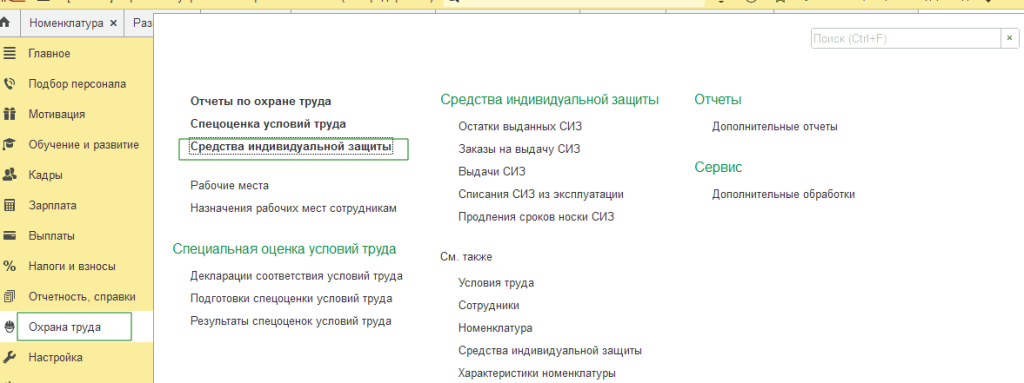Open Продления сроков носки СИЗ
This screenshot has height=383, width=1024.
[x=536, y=216]
